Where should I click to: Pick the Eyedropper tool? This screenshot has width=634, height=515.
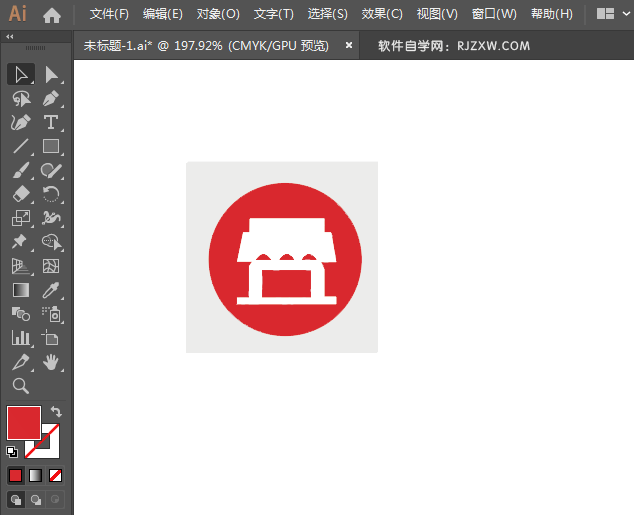point(51,290)
